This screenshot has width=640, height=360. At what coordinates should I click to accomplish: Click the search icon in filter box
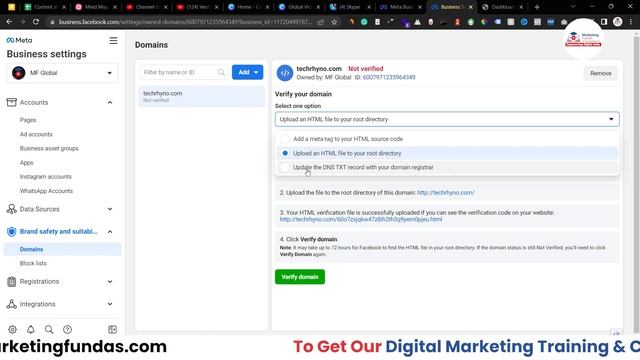[x=221, y=72]
